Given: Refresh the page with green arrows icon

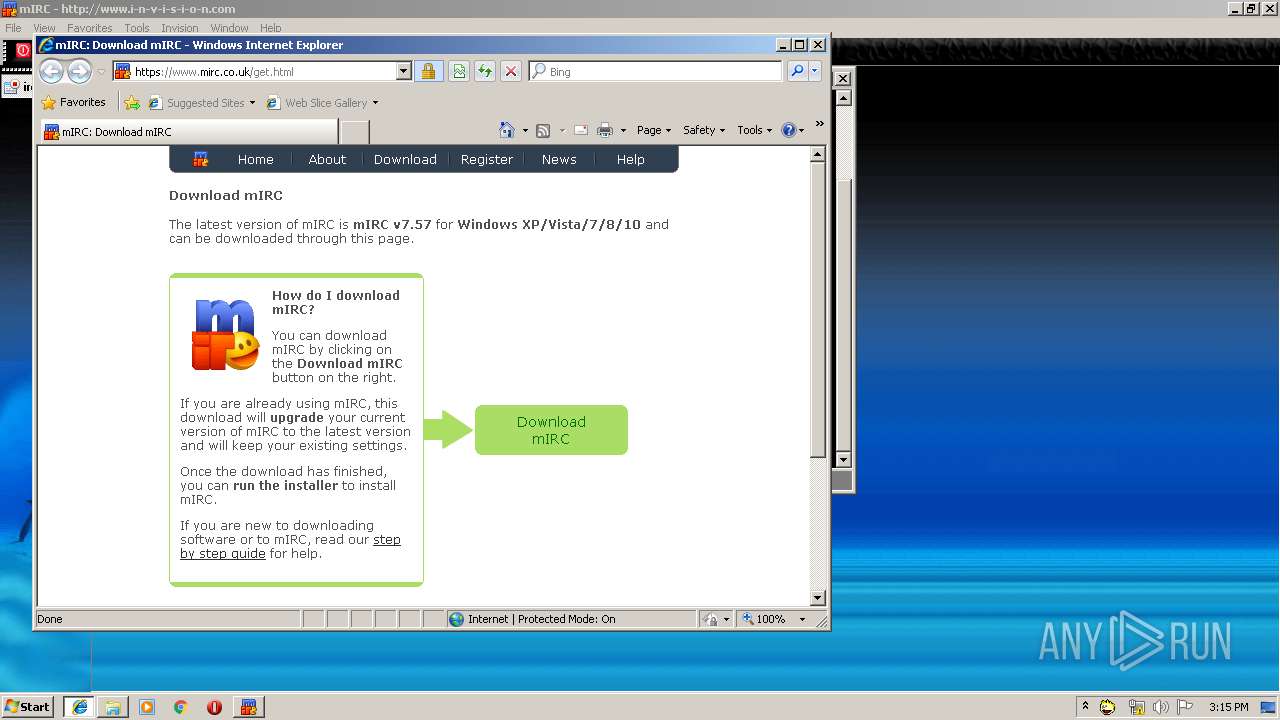Looking at the screenshot, I should click(485, 71).
